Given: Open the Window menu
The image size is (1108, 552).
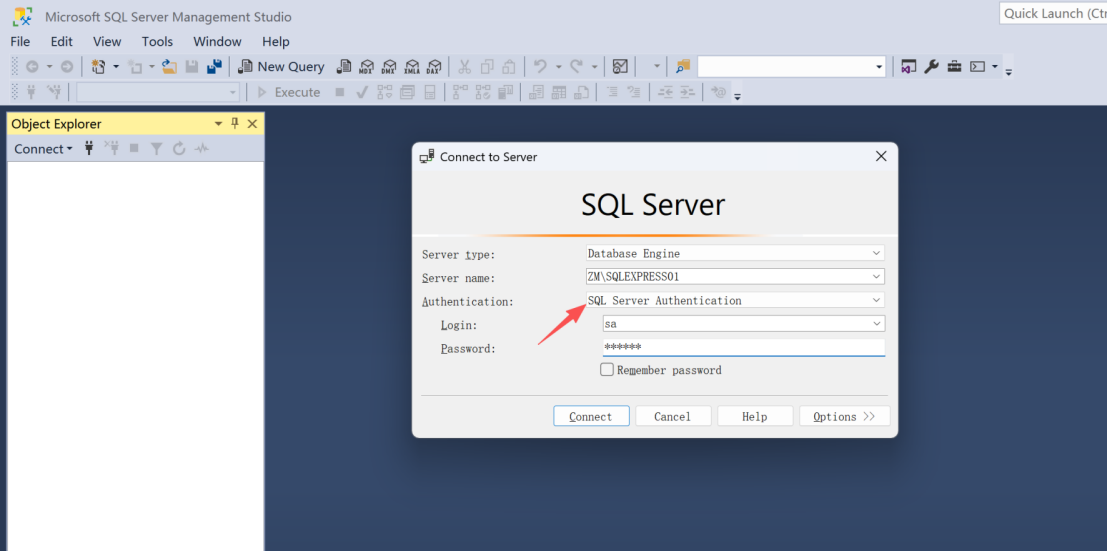Looking at the screenshot, I should (217, 42).
